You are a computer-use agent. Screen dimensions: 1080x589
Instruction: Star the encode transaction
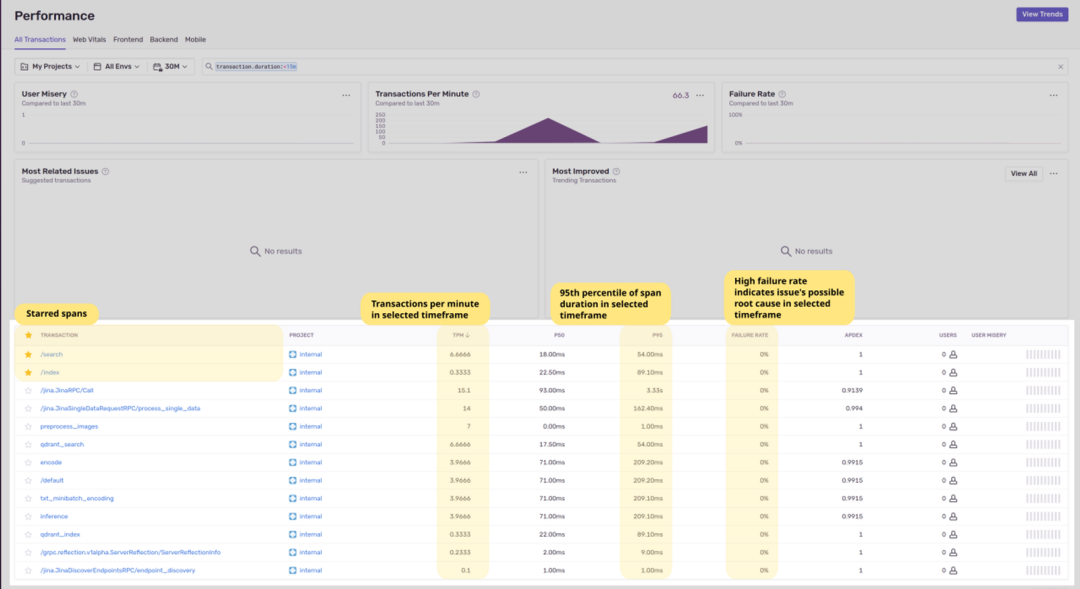[x=28, y=462]
